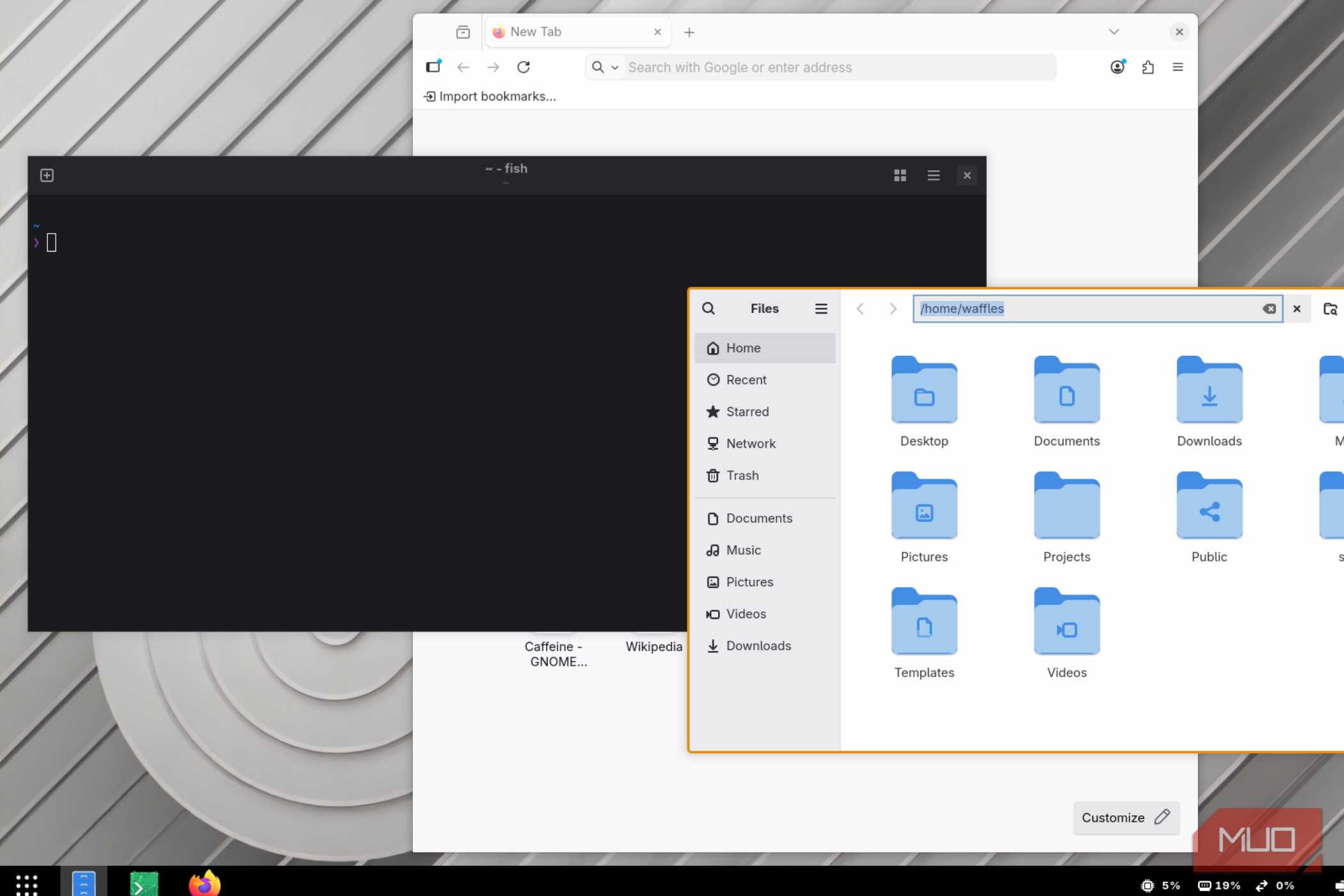
Task: Click network usage indicator 0%
Action: 1275,886
